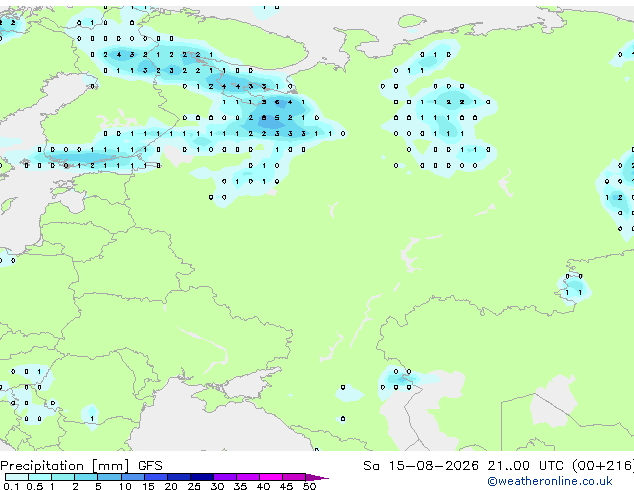Select the '10' legend scale label
Viewport: 634px width, 490px height.
click(125, 486)
